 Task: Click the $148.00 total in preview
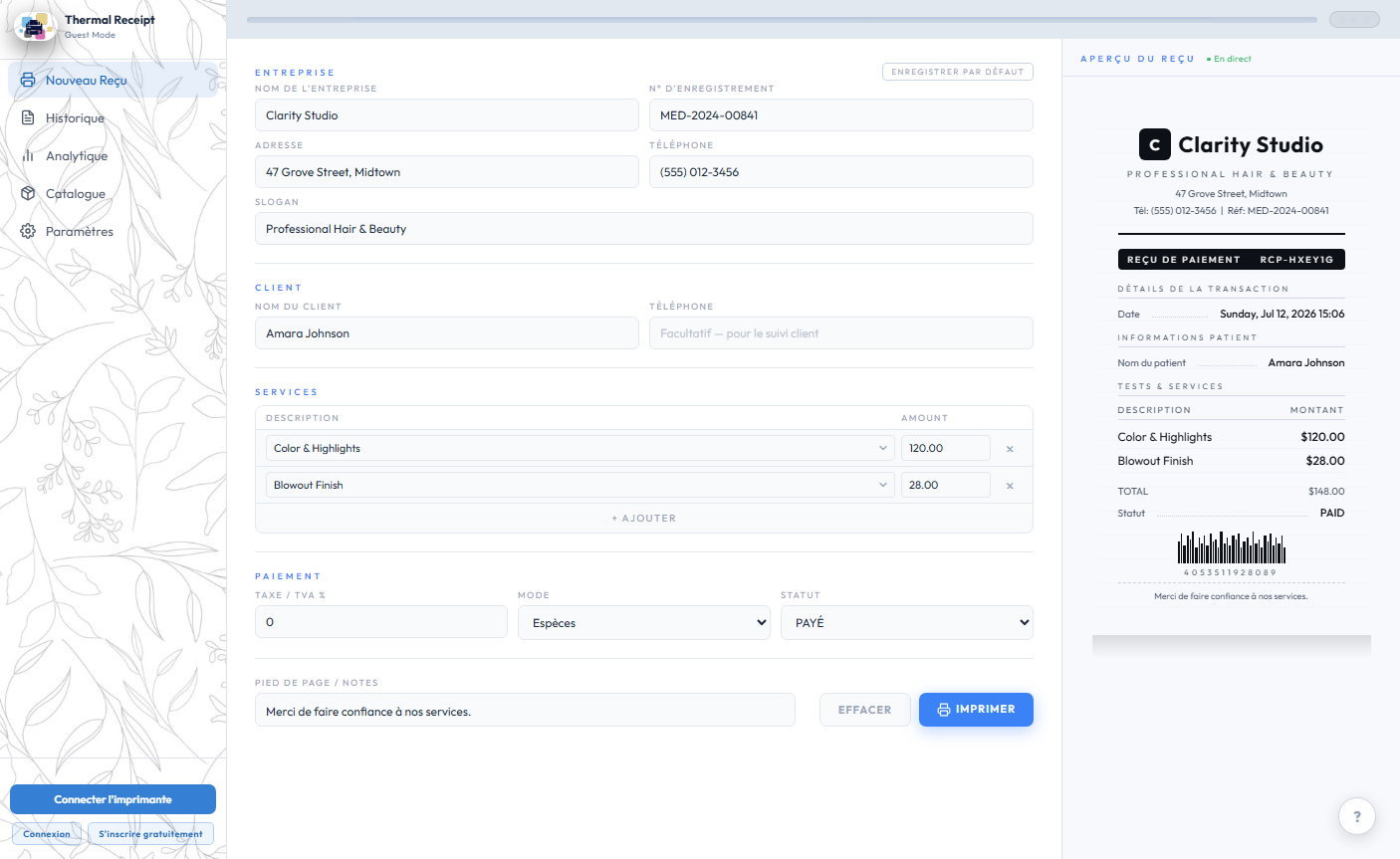1326,492
